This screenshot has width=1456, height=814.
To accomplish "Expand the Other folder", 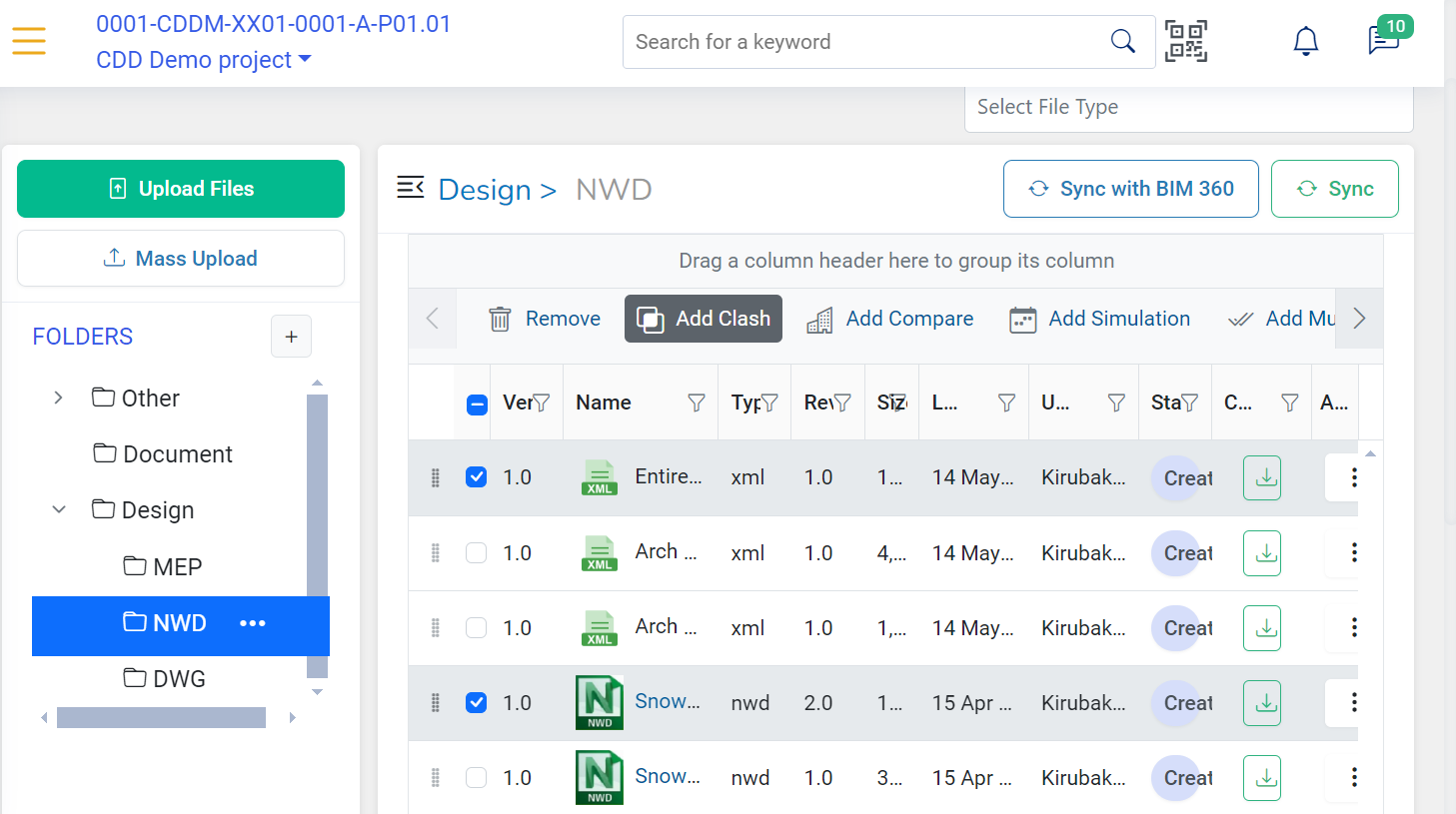I will click(58, 398).
